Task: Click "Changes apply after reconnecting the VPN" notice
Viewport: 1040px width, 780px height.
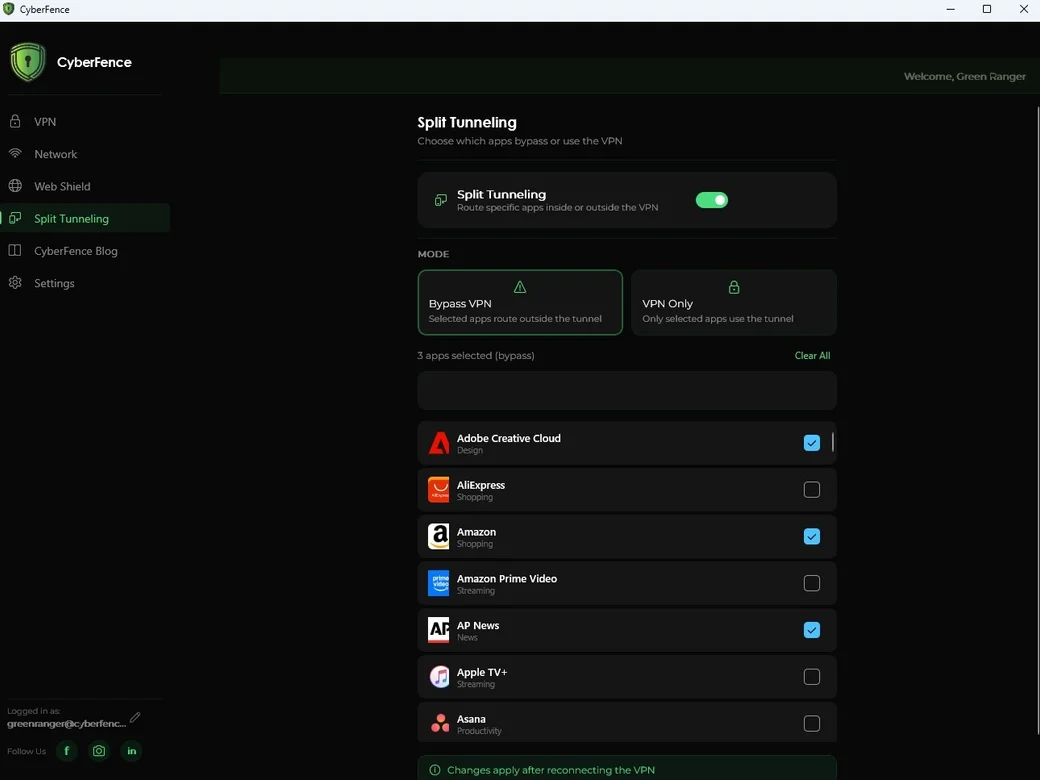Action: pos(627,769)
